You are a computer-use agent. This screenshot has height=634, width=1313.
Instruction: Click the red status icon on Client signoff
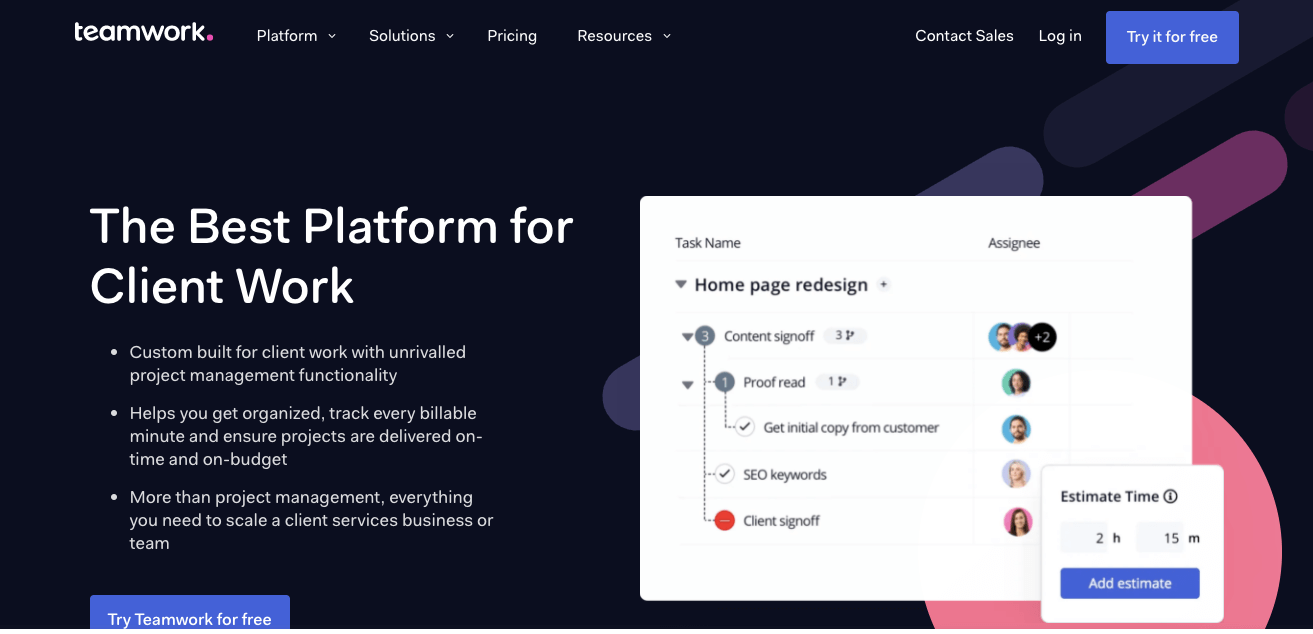(725, 520)
